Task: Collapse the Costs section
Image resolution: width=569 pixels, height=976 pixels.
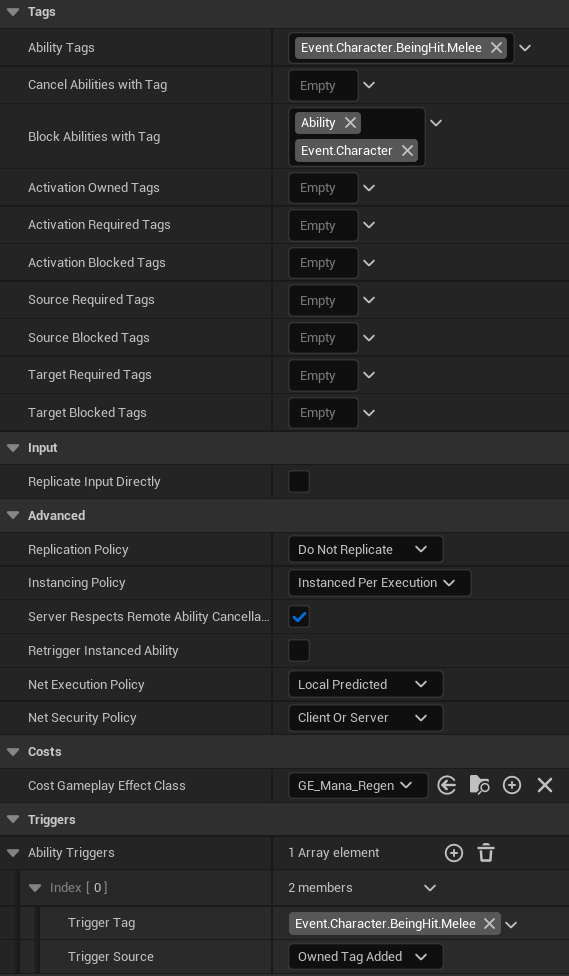Action: 13,752
